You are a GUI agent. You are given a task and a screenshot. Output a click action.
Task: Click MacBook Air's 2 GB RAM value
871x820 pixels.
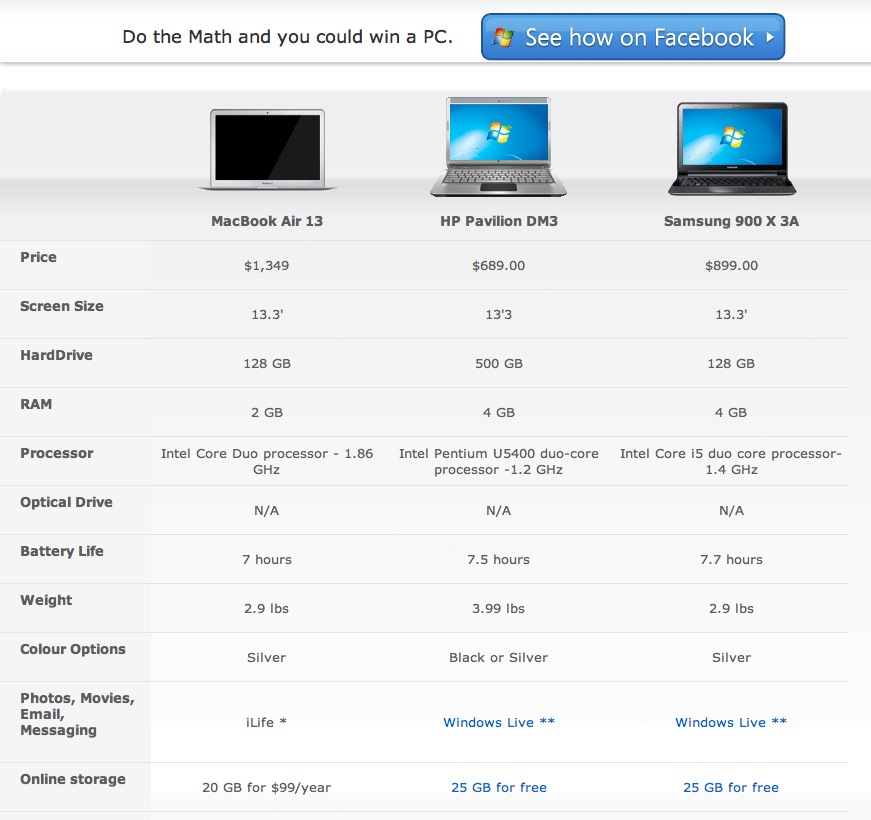click(267, 412)
